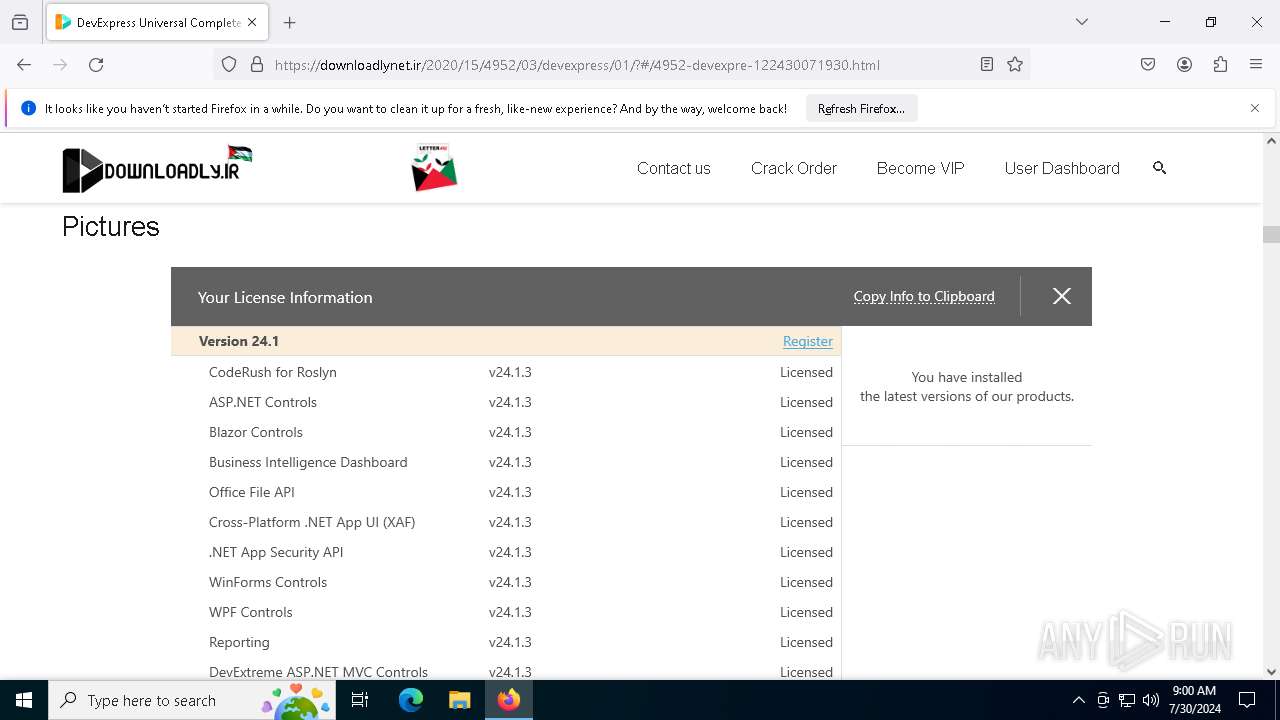The image size is (1280, 720).
Task: Click Cross-Platform .NET App UI (XAF)
Action: click(x=312, y=522)
